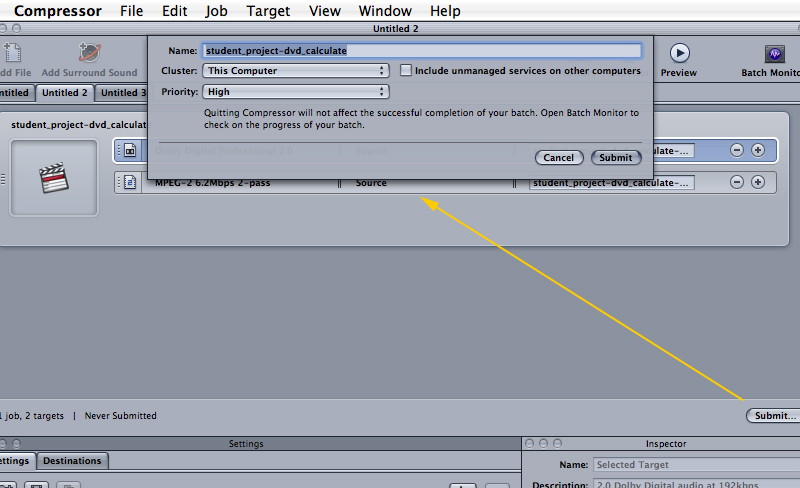
Task: Click the clapperboard source media thumbnail
Action: 53,178
